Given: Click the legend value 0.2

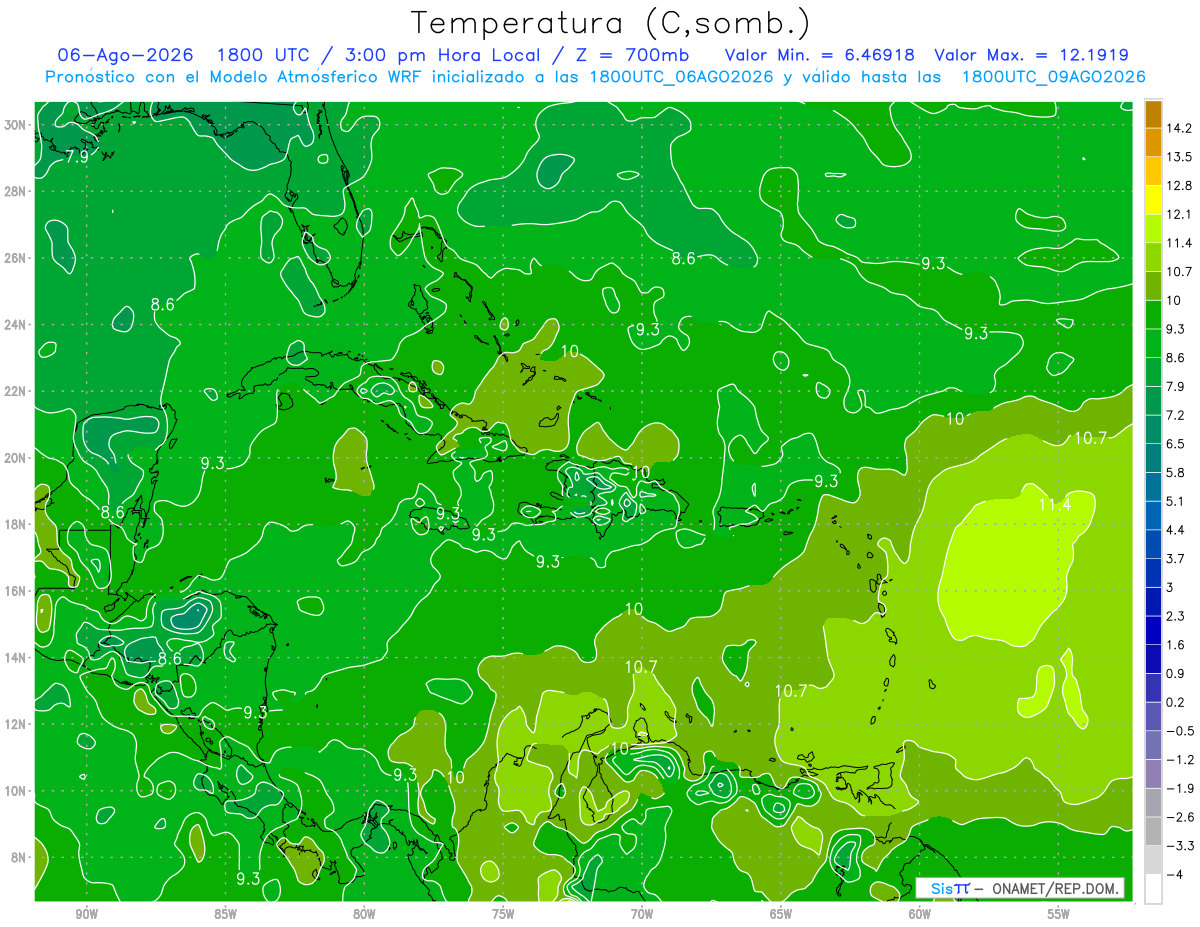Looking at the screenshot, I should pyautogui.click(x=1175, y=702).
